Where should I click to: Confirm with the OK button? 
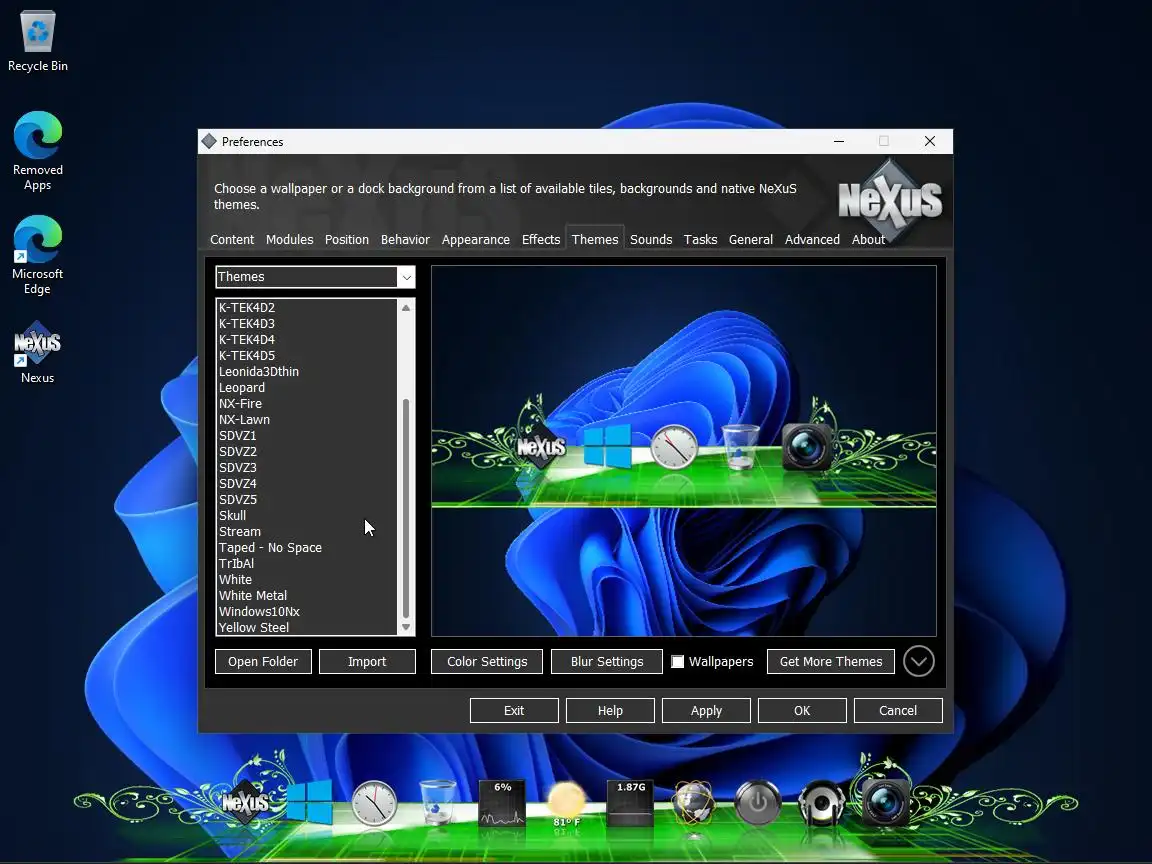tap(802, 710)
